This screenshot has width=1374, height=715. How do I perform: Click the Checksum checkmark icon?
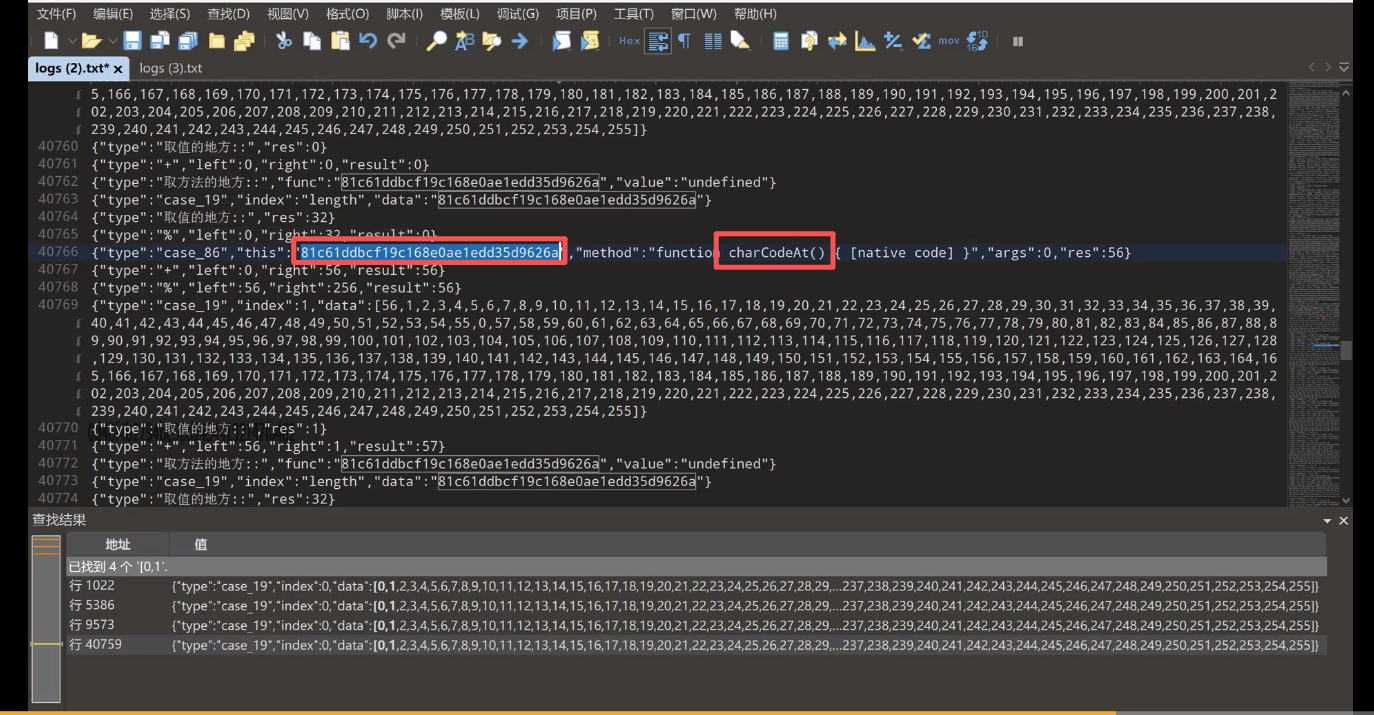coord(921,41)
